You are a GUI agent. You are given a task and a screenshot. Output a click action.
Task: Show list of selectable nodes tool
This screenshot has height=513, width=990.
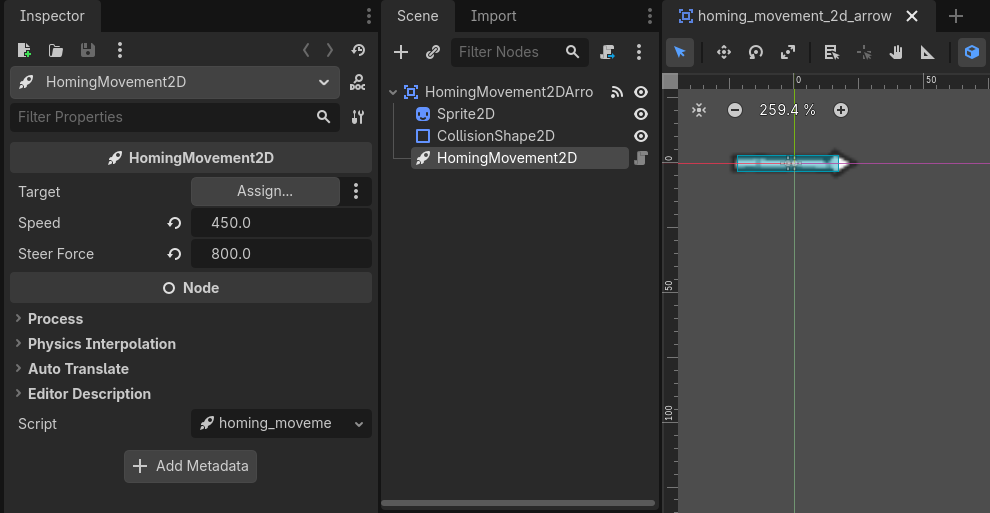832,52
